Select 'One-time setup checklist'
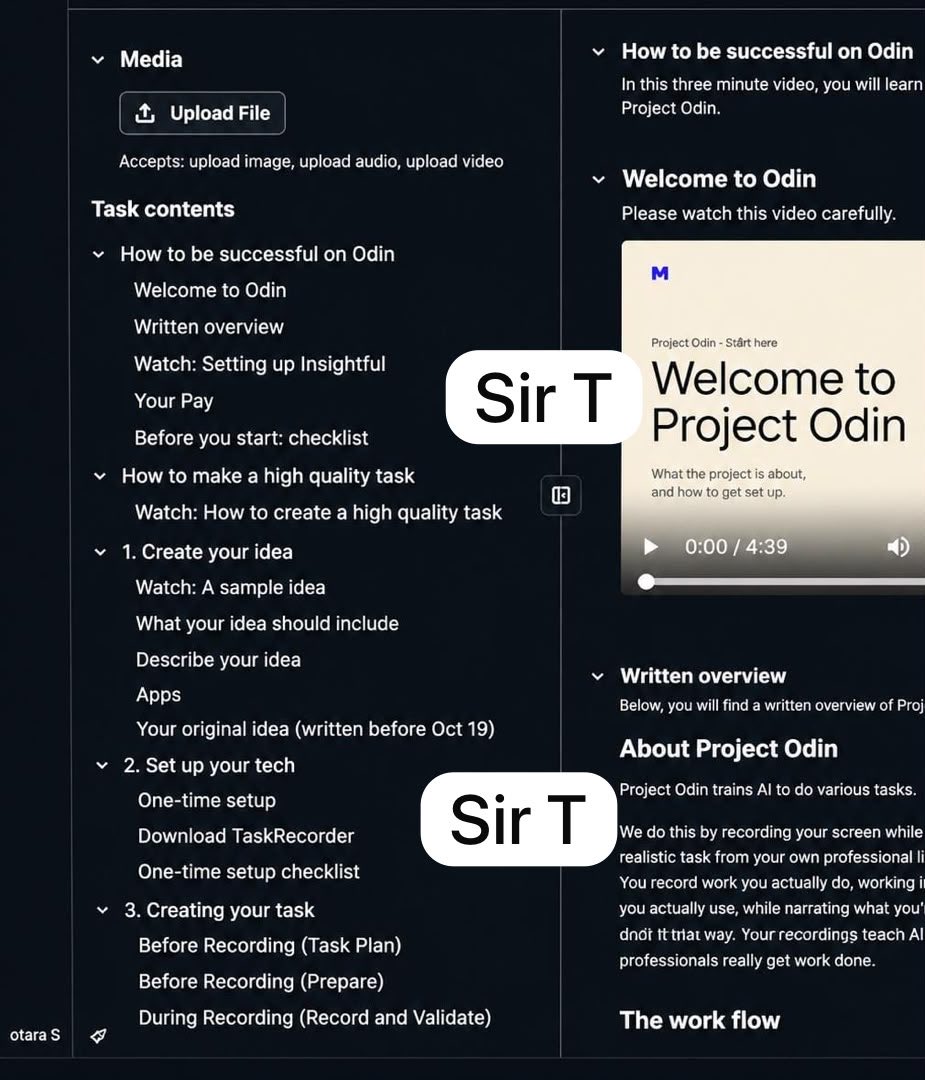Image resolution: width=925 pixels, height=1080 pixels. point(249,872)
